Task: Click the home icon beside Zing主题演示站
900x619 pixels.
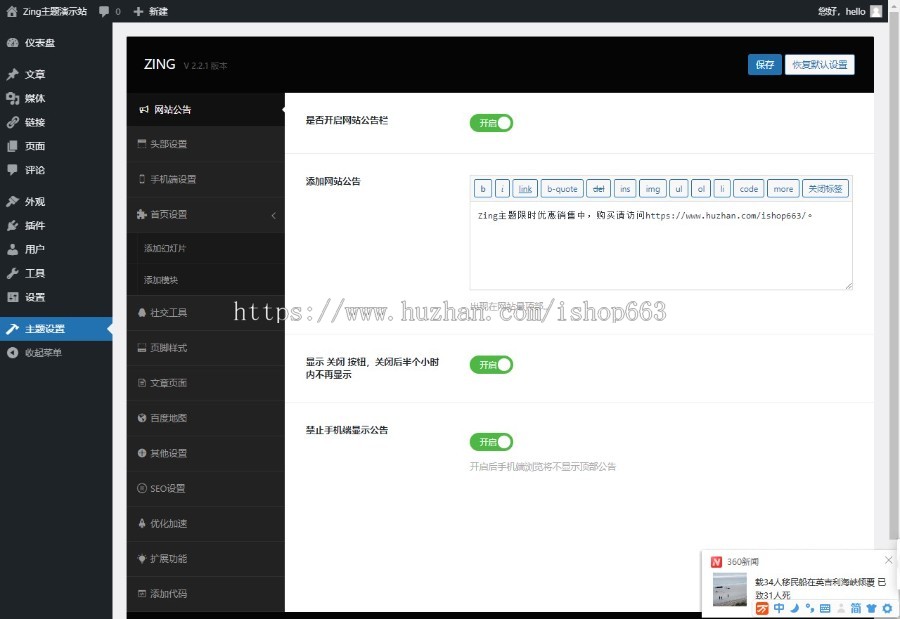Action: [x=11, y=11]
